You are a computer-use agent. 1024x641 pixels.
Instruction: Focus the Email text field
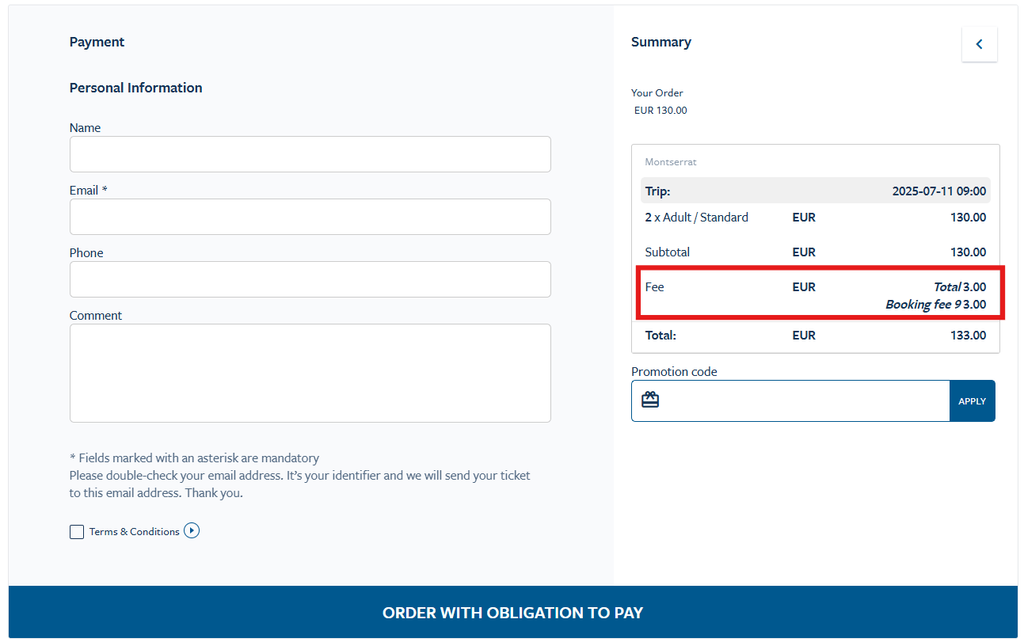coord(310,217)
